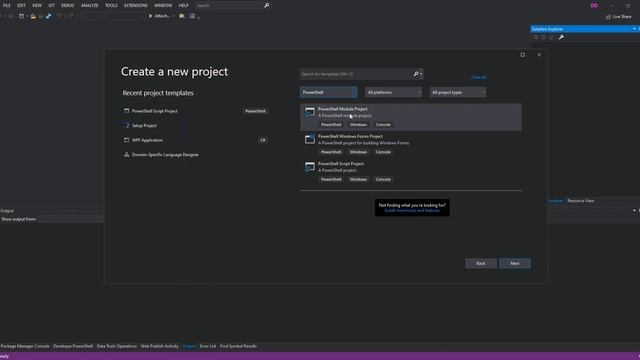Image resolution: width=640 pixels, height=360 pixels.
Task: Open the DEBUG menu
Action: click(x=67, y=5)
